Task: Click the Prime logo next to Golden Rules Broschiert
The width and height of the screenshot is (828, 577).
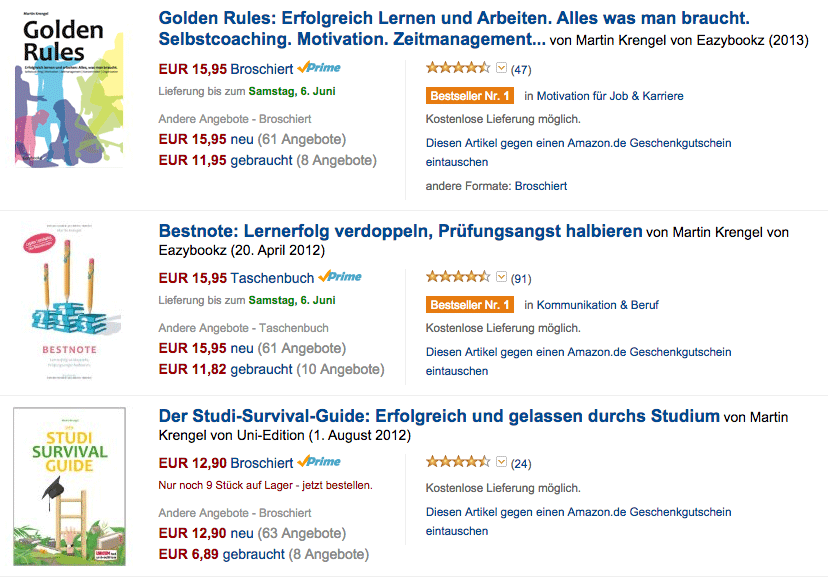Action: pos(319,68)
